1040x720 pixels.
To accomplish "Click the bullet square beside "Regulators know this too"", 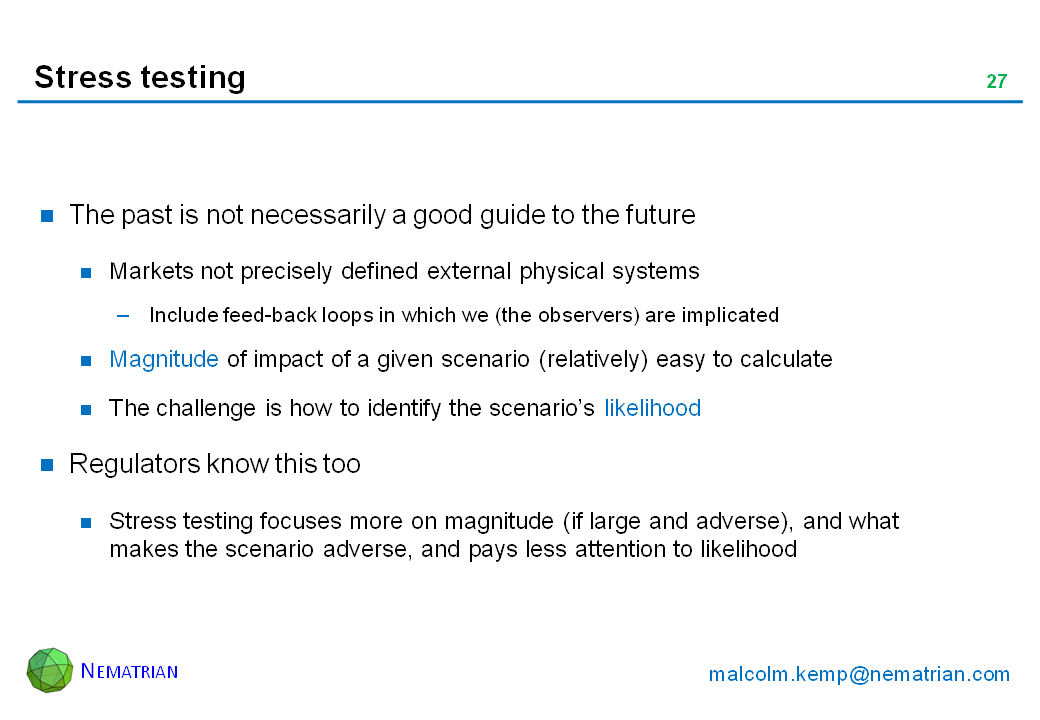I will coord(47,465).
